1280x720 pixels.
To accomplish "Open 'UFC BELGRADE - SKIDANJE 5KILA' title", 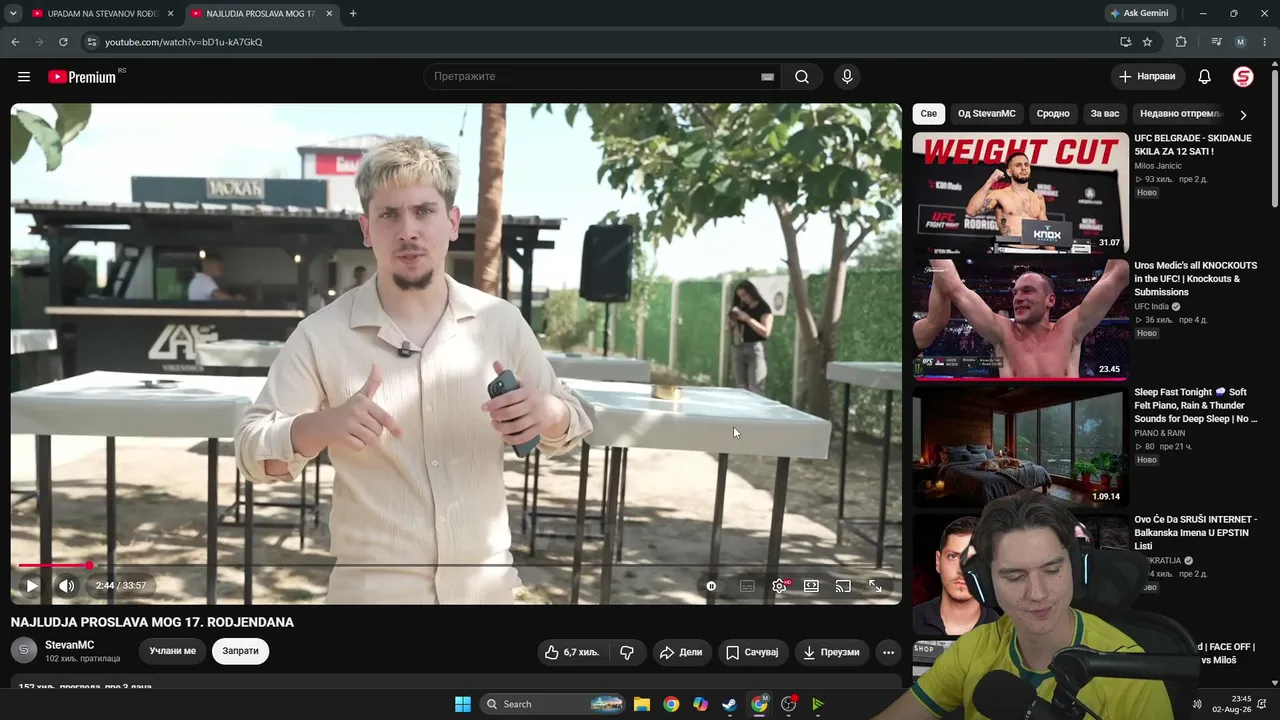I will [x=1193, y=145].
